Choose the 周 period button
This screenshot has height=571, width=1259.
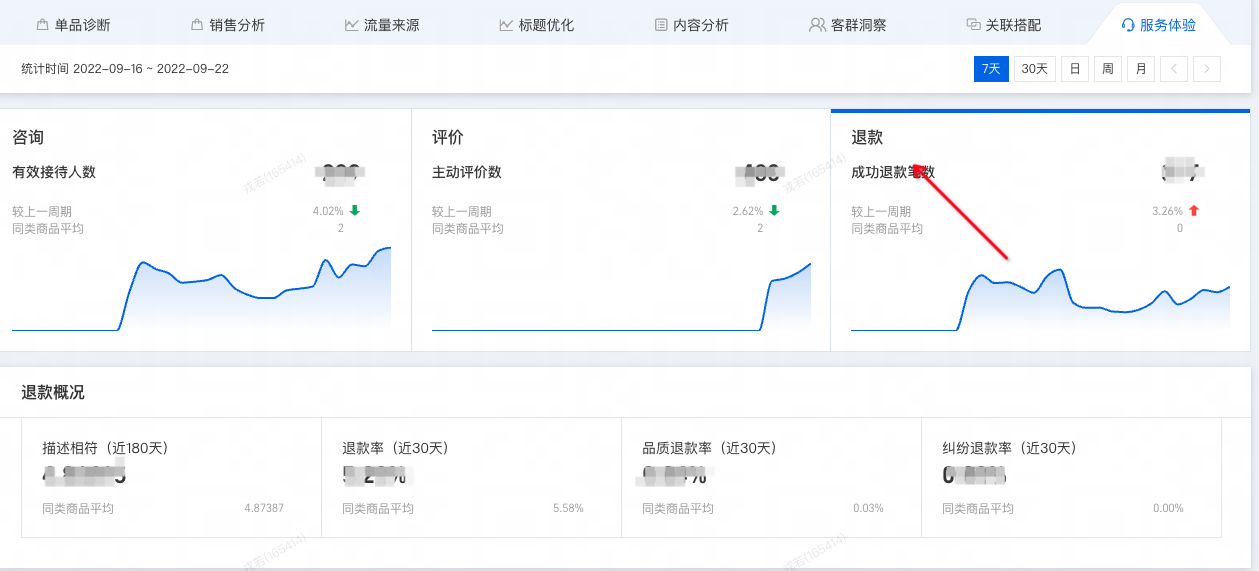(x=1108, y=69)
